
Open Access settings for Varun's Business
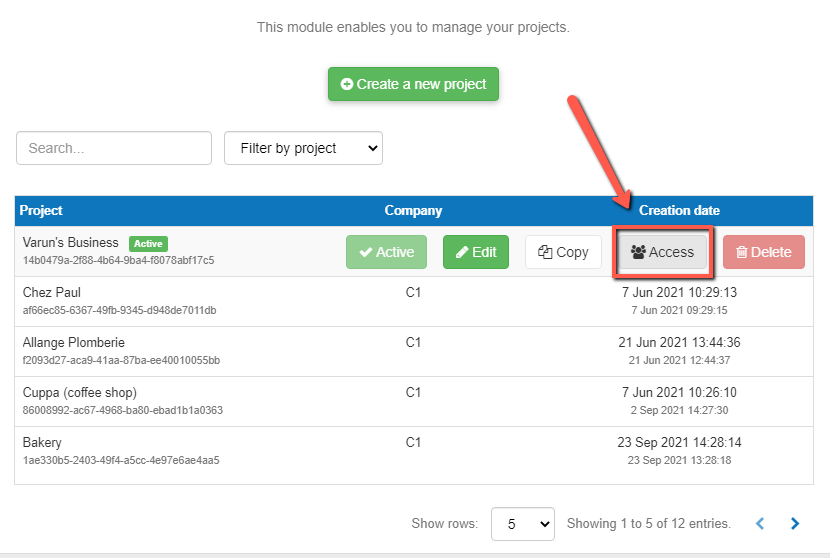point(663,252)
